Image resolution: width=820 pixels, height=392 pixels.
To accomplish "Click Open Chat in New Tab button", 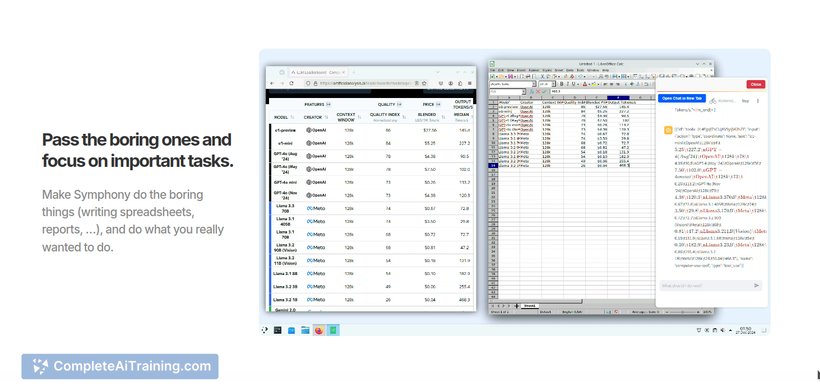I will (682, 98).
